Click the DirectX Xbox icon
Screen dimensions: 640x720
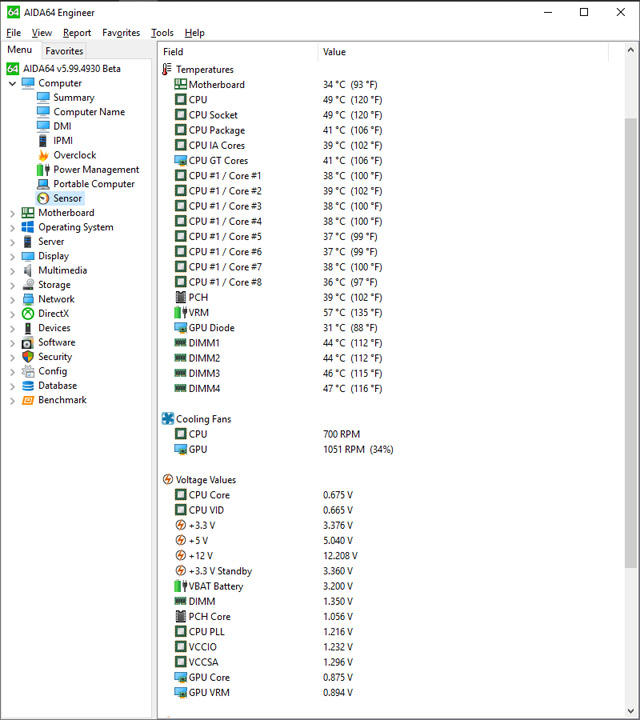[x=28, y=314]
